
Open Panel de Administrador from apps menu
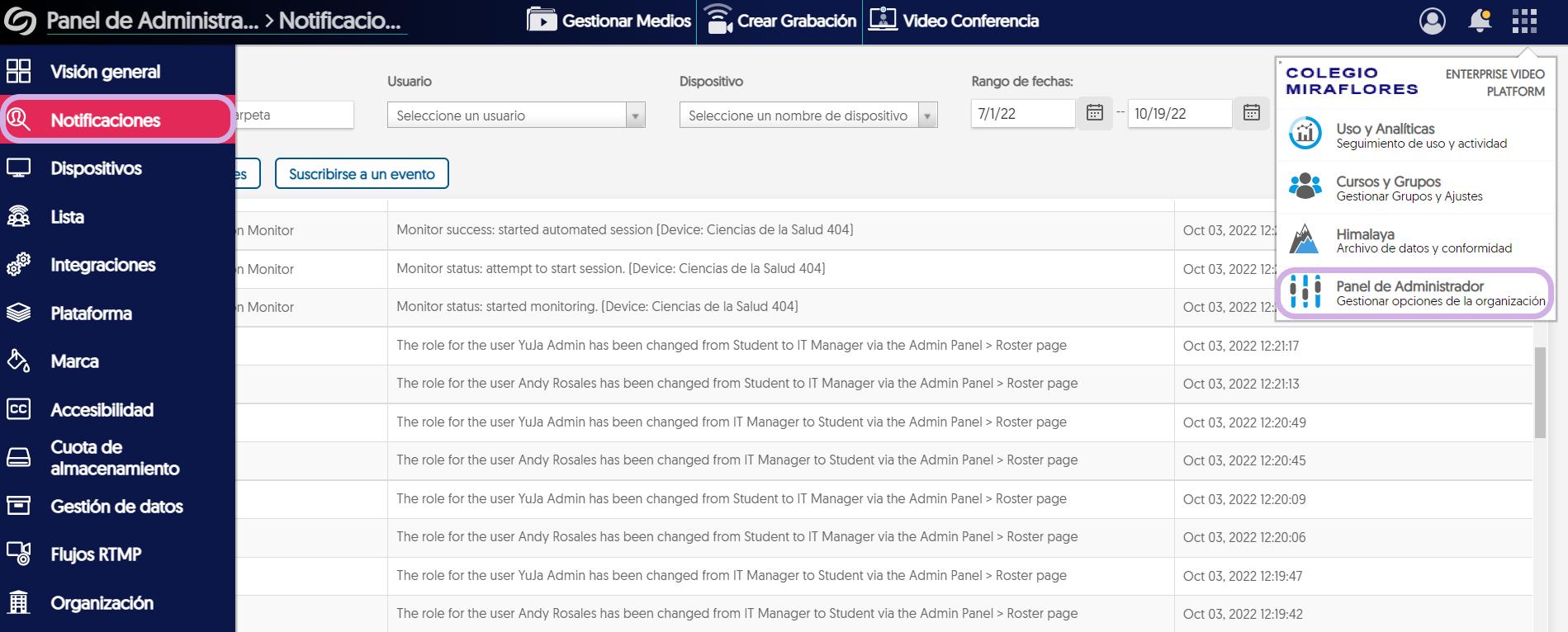[1415, 293]
